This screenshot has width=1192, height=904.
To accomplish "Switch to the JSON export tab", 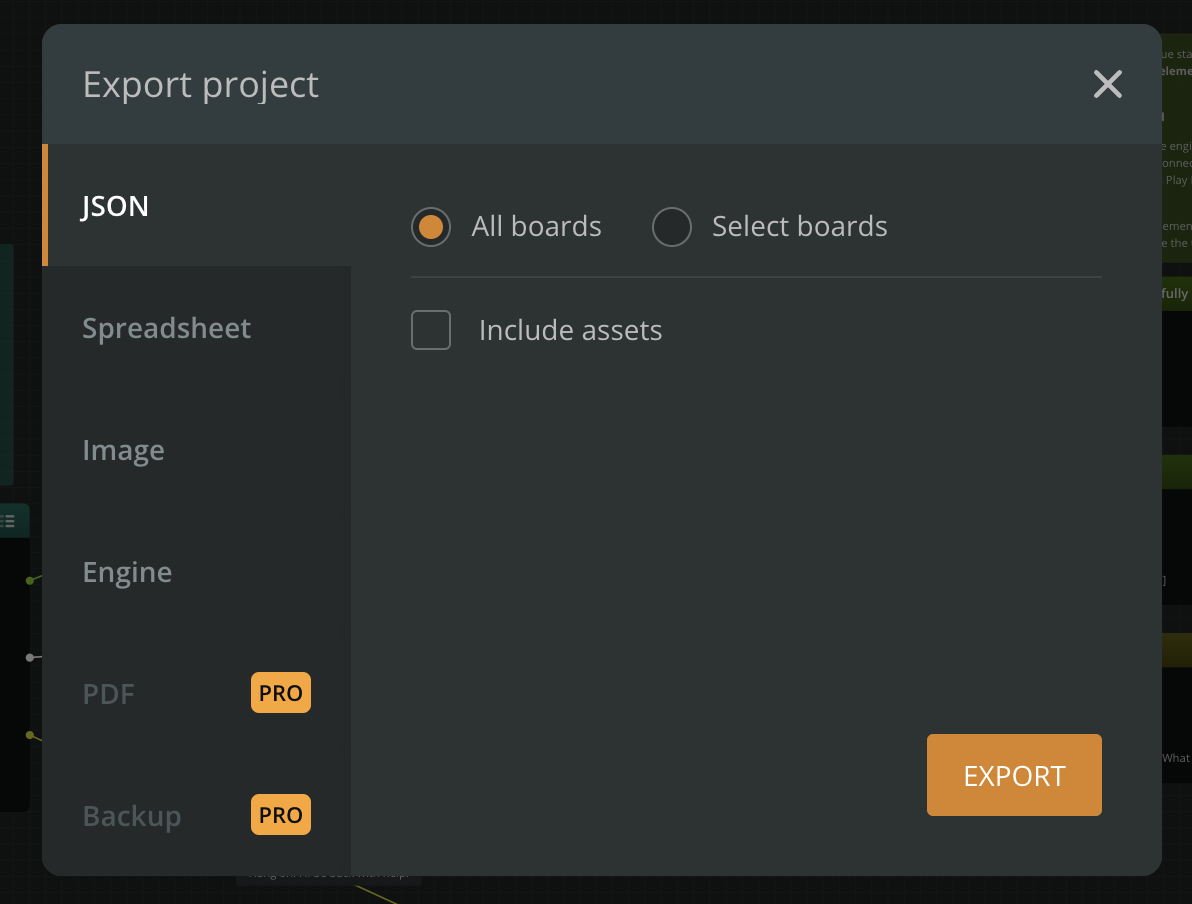I will (x=116, y=206).
